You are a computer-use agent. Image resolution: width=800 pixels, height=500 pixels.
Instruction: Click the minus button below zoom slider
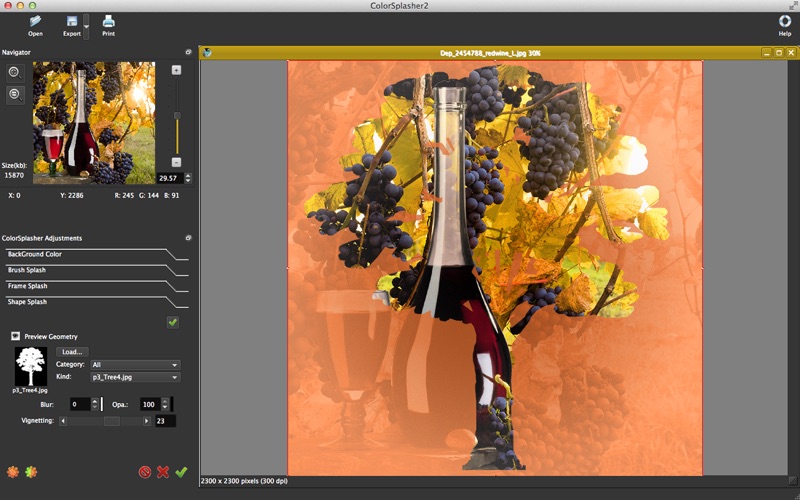coord(177,162)
